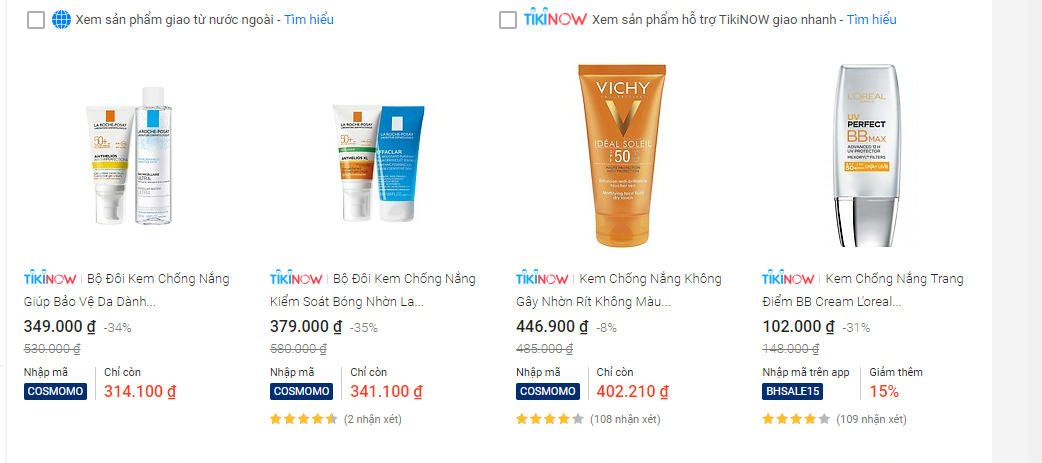Open title Kem Chống Nắng Không Gây Nhờn Rít
The height and width of the screenshot is (463, 1042).
click(619, 290)
